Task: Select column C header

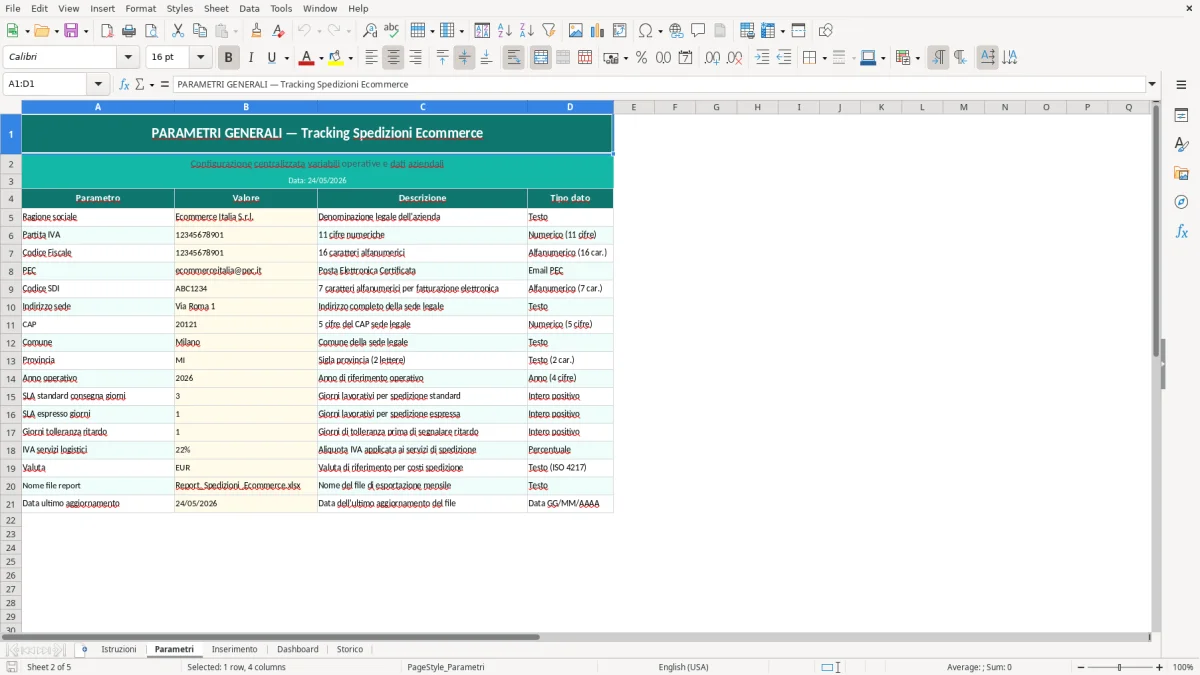Action: pos(422,107)
